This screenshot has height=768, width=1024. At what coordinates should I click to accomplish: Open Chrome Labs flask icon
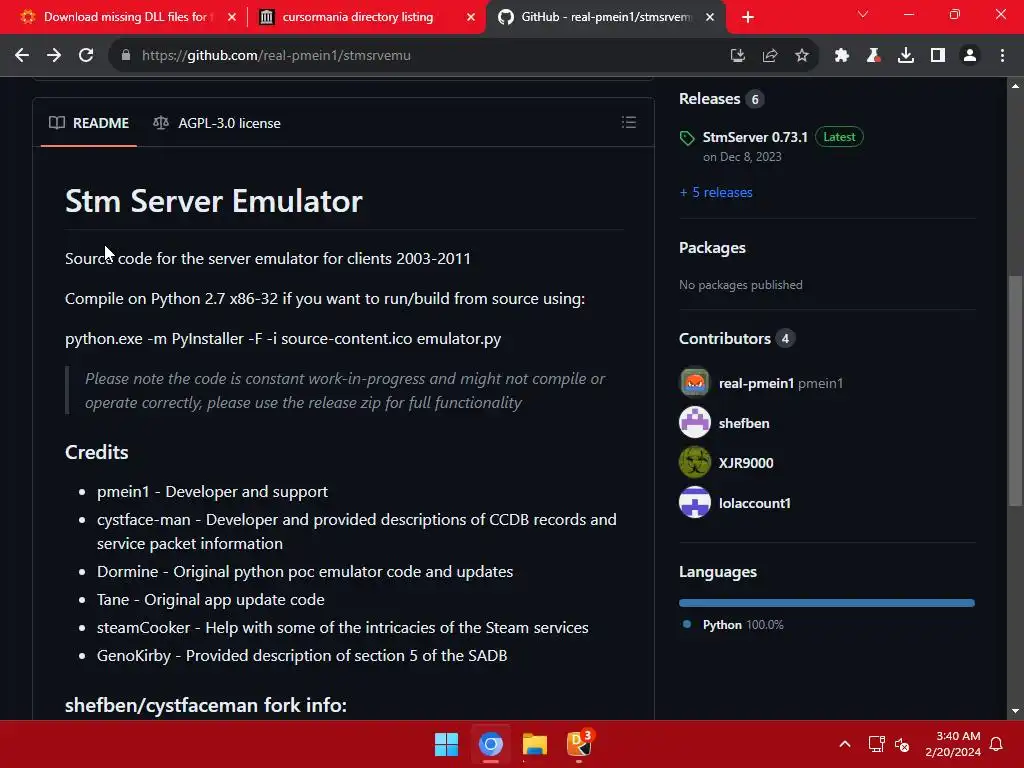pyautogui.click(x=873, y=56)
